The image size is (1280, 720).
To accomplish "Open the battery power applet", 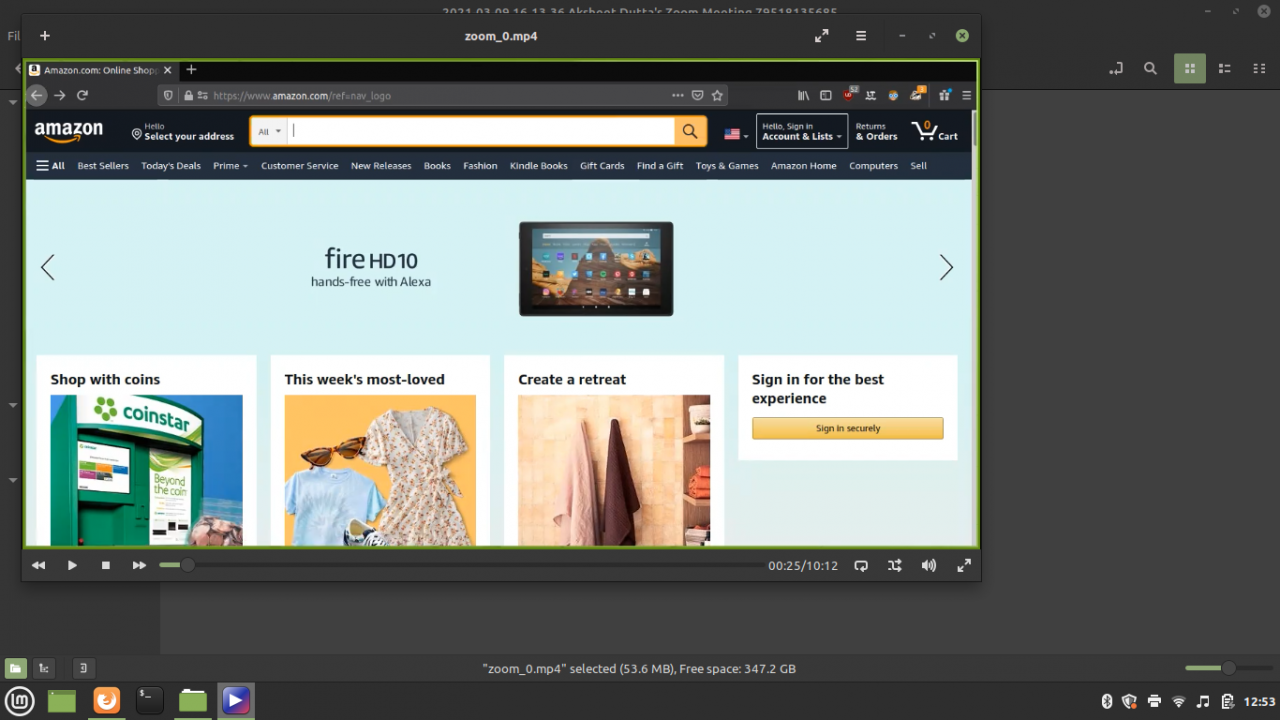I will (x=1227, y=701).
